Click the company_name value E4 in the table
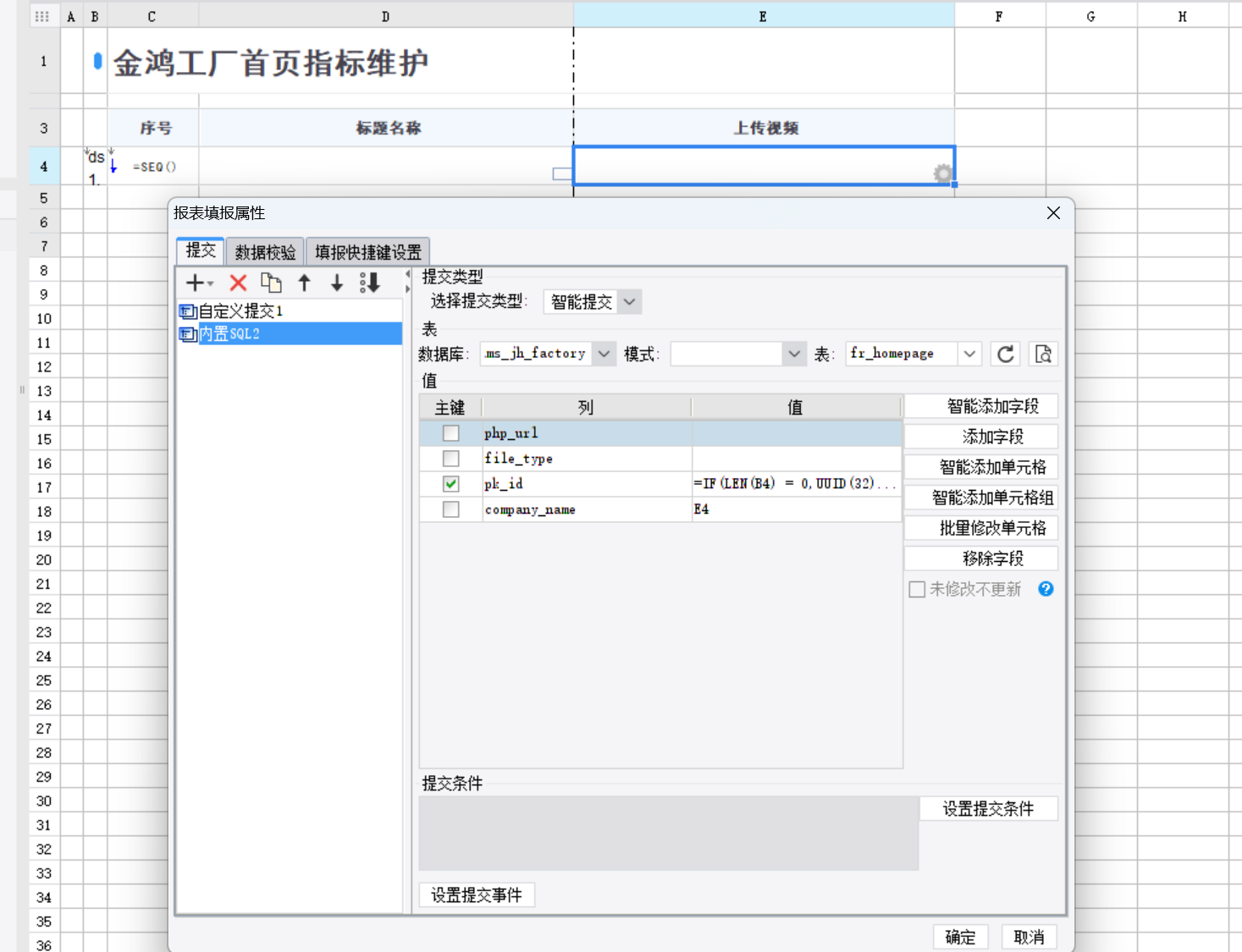Image resolution: width=1242 pixels, height=952 pixels. click(x=796, y=509)
